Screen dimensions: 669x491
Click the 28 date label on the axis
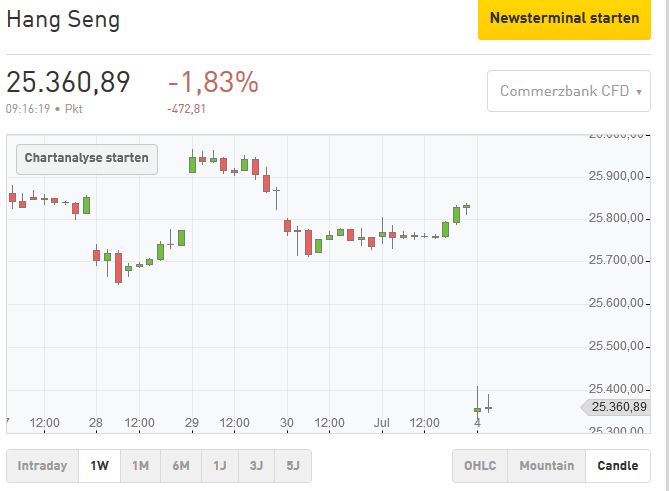[95, 423]
